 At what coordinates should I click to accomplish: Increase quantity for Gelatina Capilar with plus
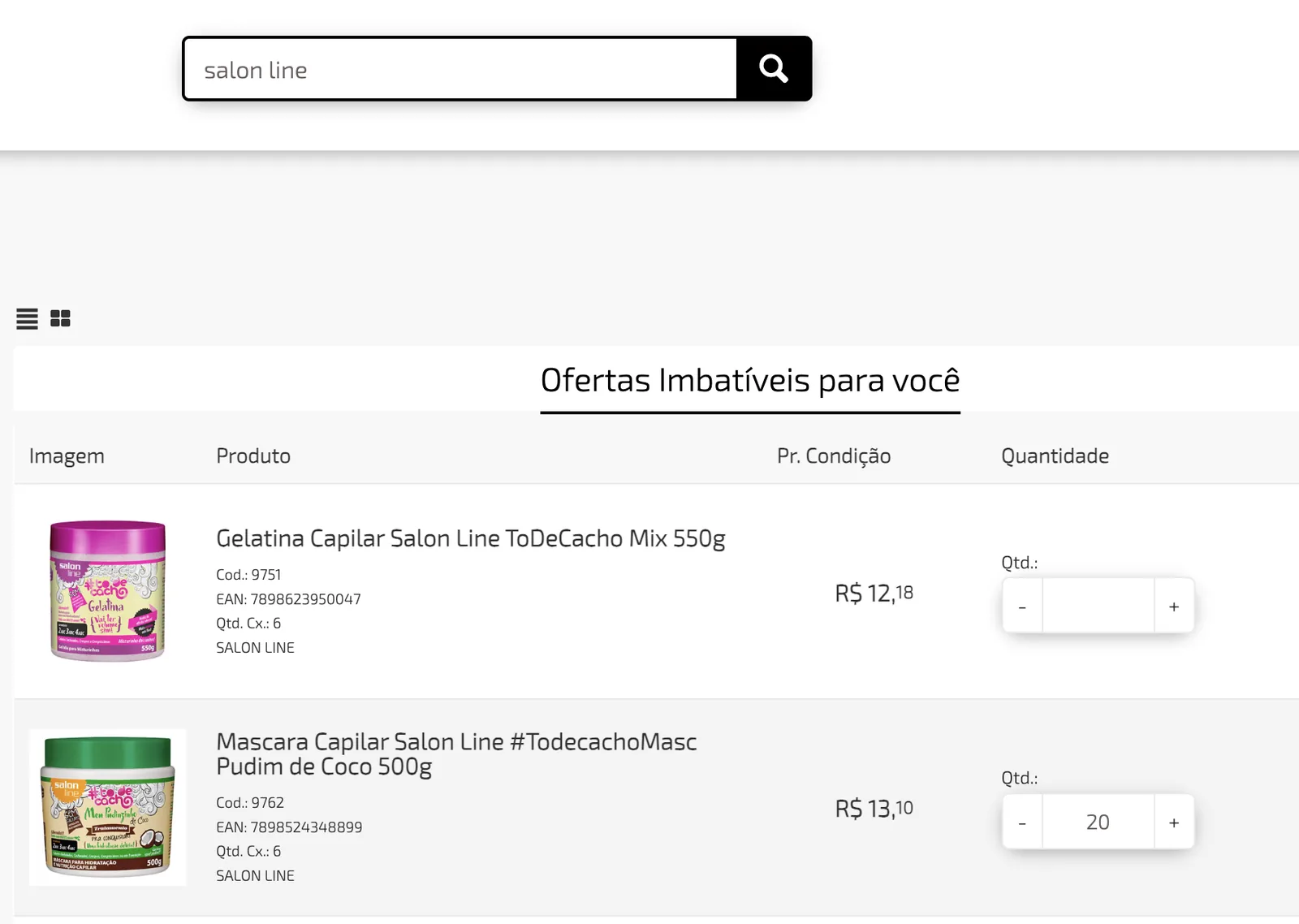(1174, 607)
